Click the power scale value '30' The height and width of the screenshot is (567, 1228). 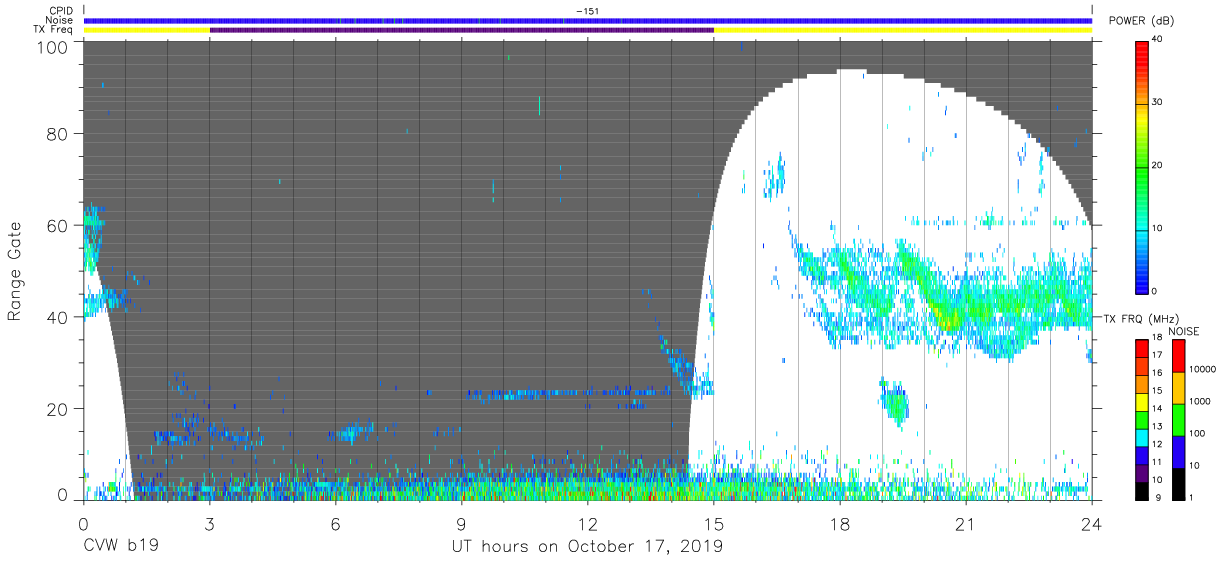[x=1158, y=103]
